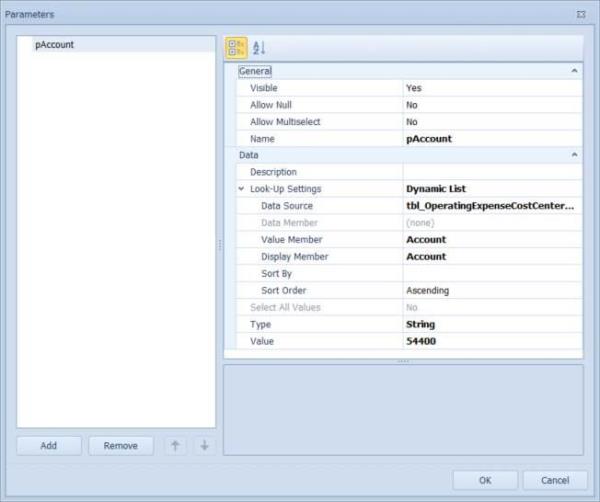Open the Type String dropdown
The image size is (600, 502).
click(490, 324)
